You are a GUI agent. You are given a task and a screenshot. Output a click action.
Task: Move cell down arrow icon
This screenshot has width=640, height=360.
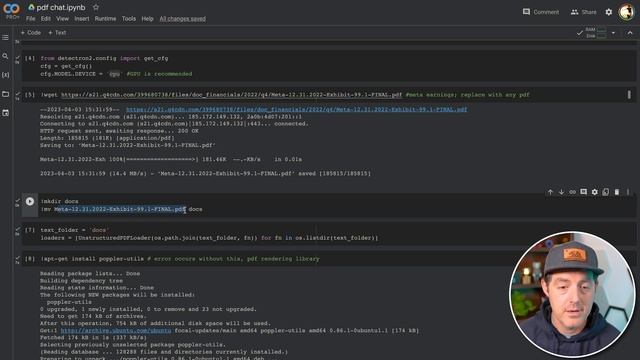click(561, 192)
